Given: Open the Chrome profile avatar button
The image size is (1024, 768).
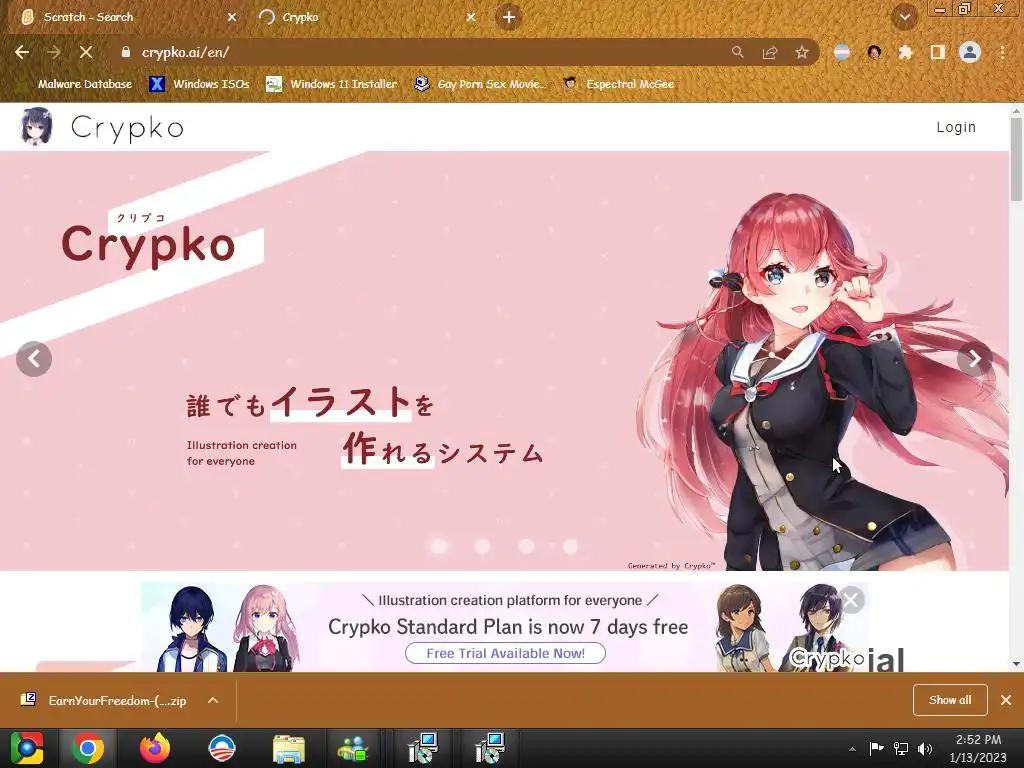Looking at the screenshot, I should (970, 52).
